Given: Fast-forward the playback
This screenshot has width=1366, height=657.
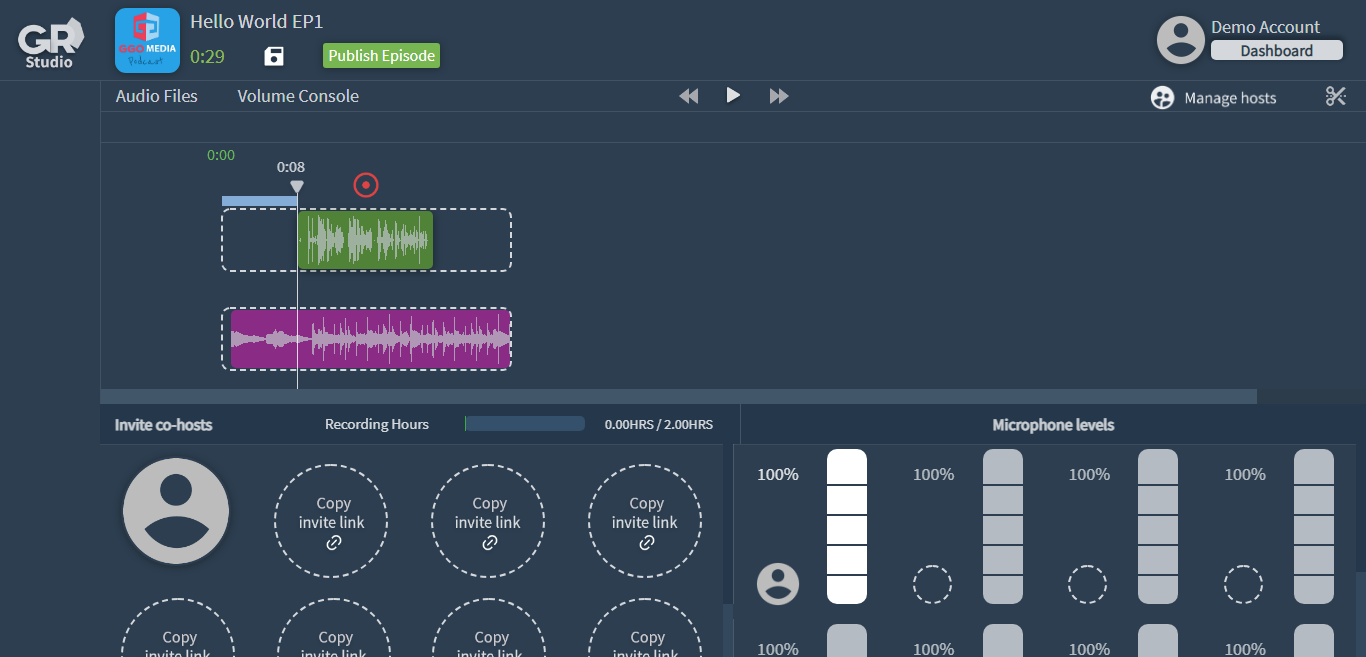Looking at the screenshot, I should [779, 95].
